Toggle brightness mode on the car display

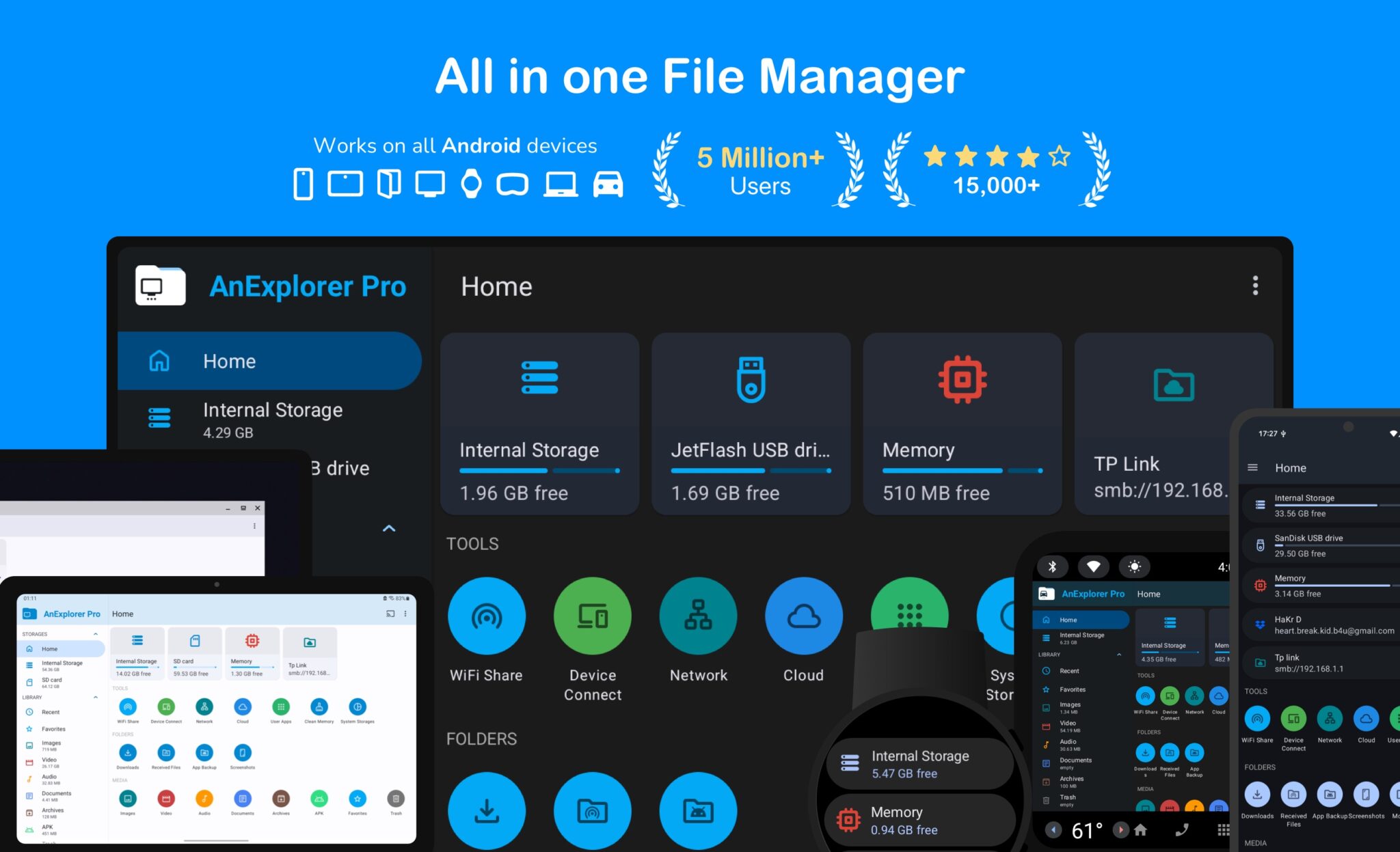[1134, 566]
